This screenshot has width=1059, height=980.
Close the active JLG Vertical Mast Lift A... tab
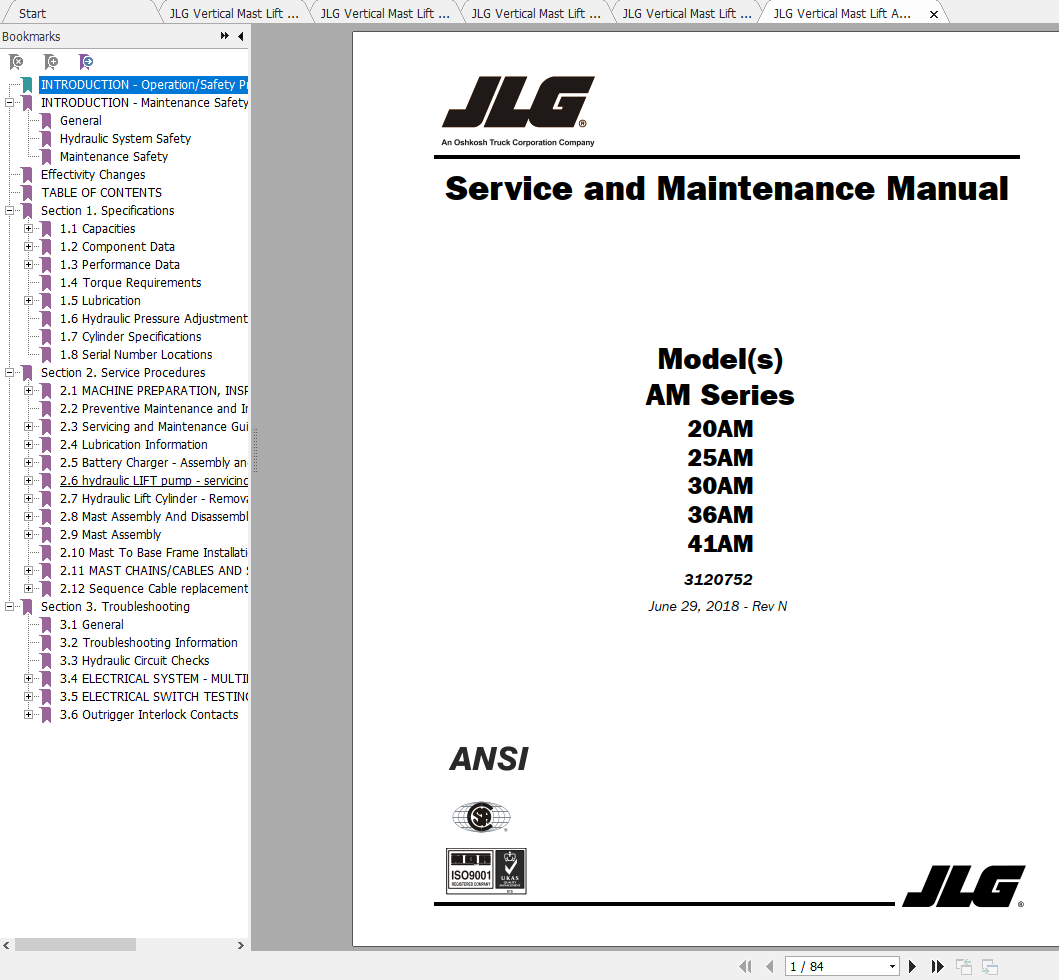tap(934, 14)
